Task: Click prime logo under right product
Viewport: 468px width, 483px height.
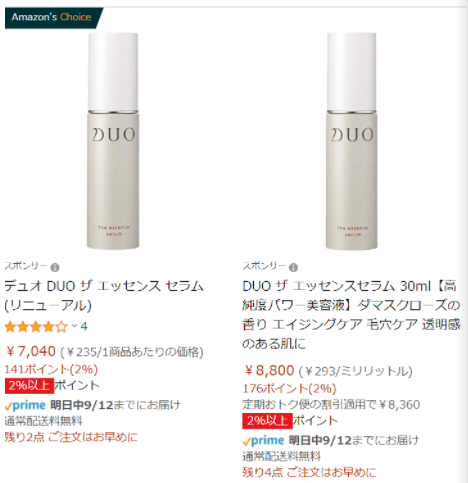Action: pos(263,441)
